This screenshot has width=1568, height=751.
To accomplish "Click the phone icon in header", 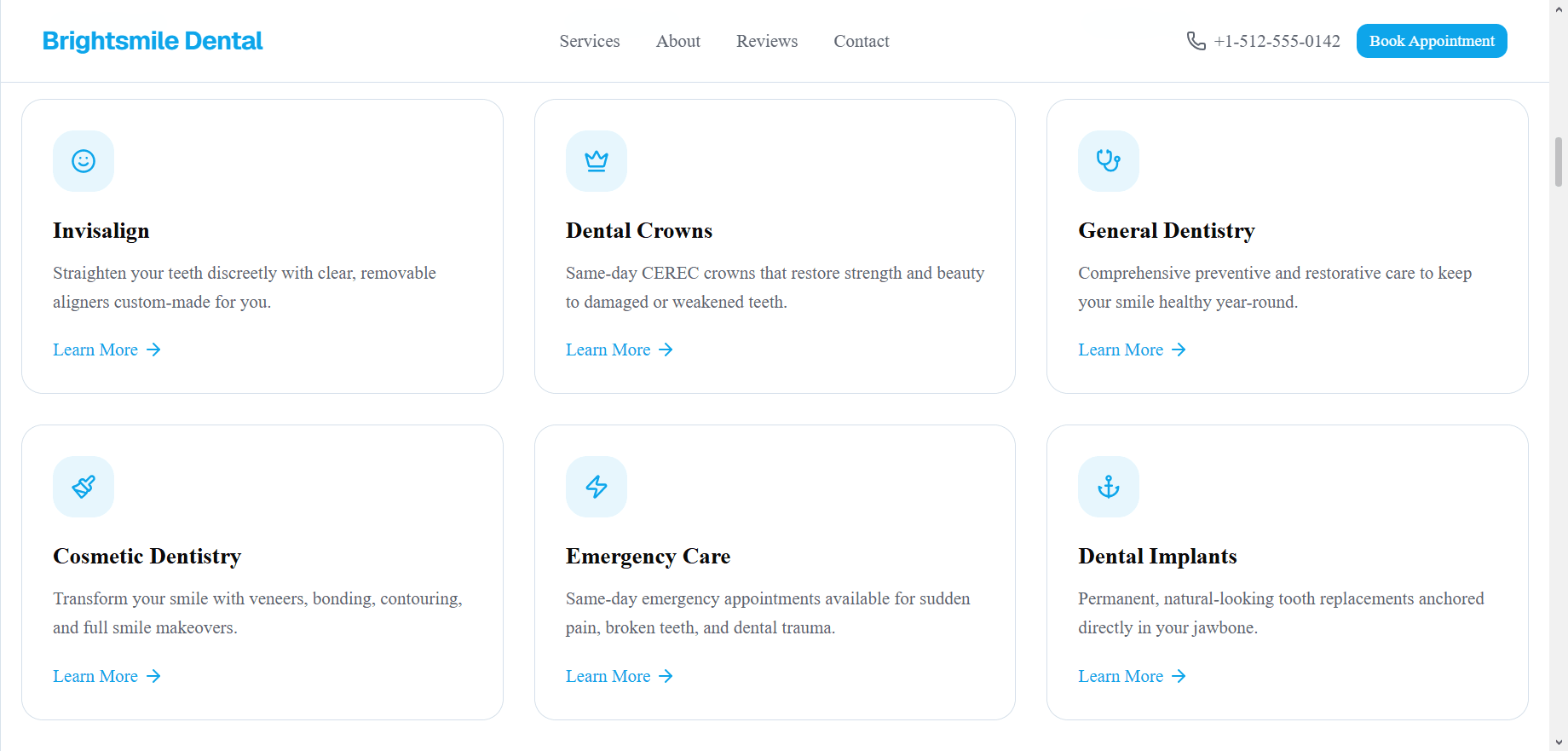I will click(1196, 41).
